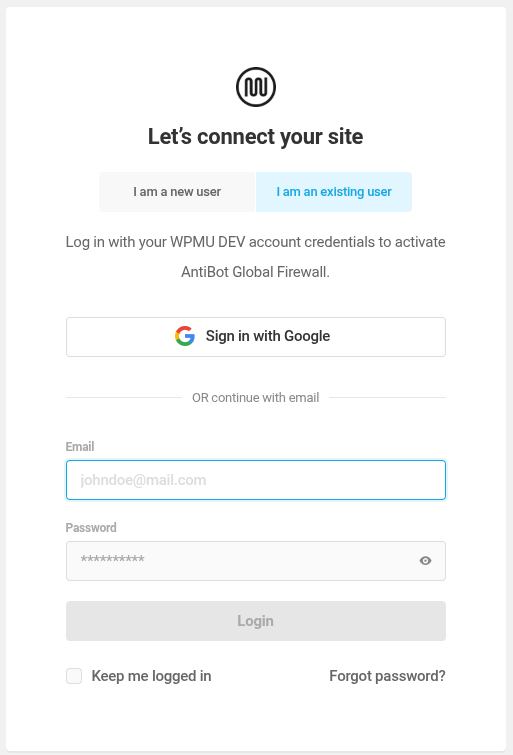Sign in with Google button
This screenshot has height=755, width=513.
tap(256, 337)
